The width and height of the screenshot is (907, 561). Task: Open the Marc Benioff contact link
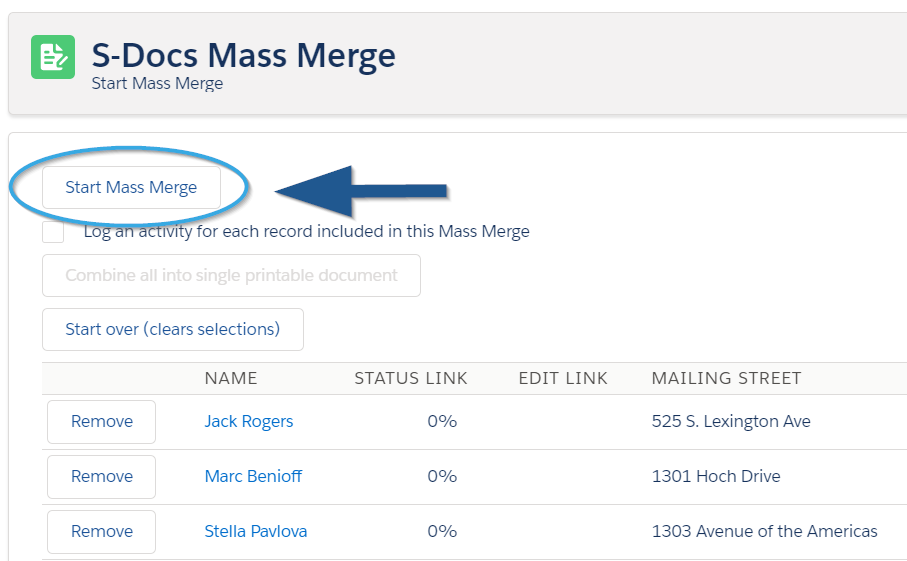tap(253, 477)
